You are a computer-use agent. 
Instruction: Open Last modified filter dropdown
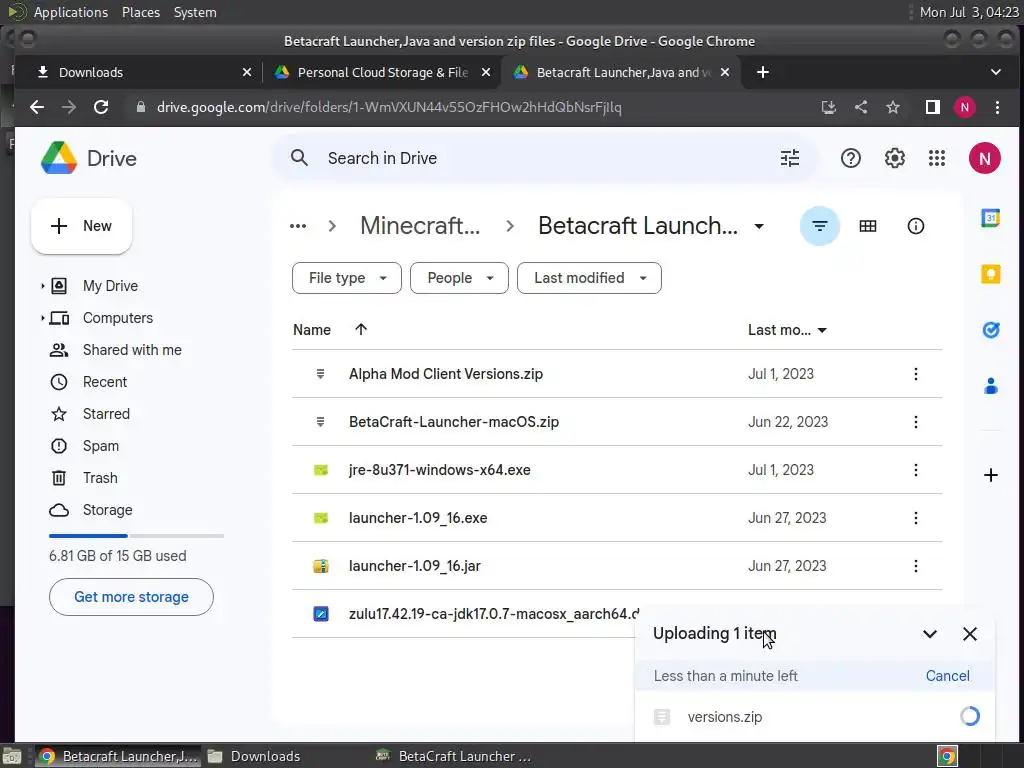589,278
